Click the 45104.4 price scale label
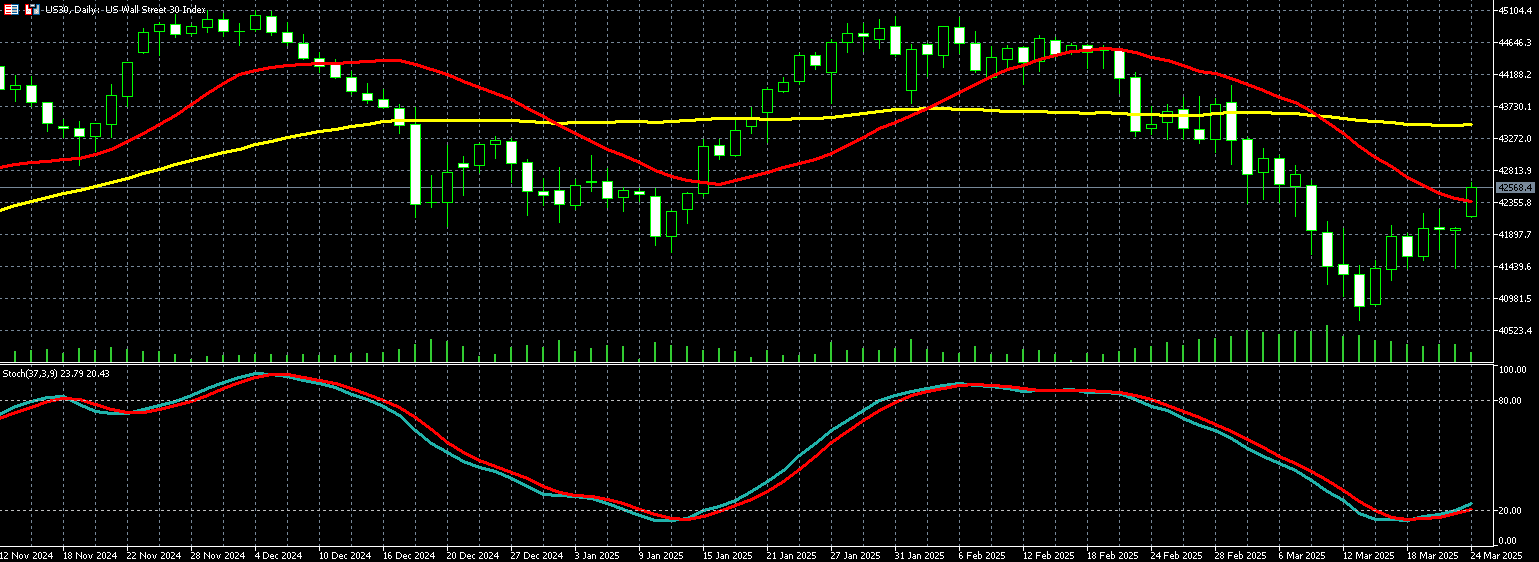 (x=1516, y=11)
